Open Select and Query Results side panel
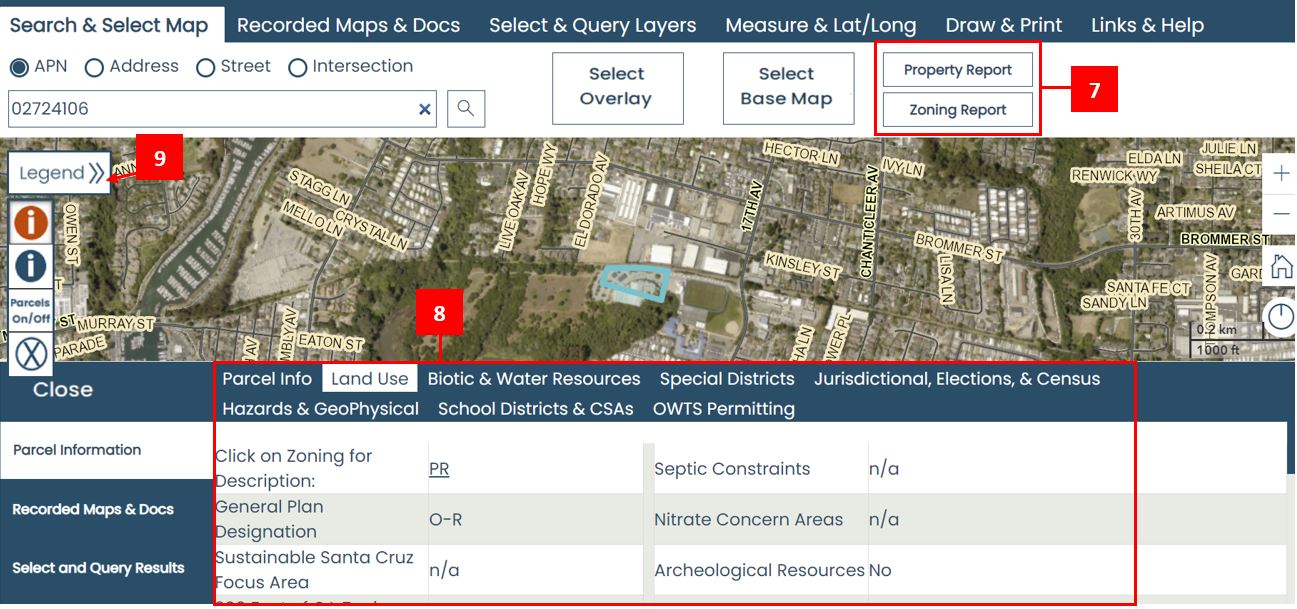The image size is (1297, 609). tap(106, 568)
